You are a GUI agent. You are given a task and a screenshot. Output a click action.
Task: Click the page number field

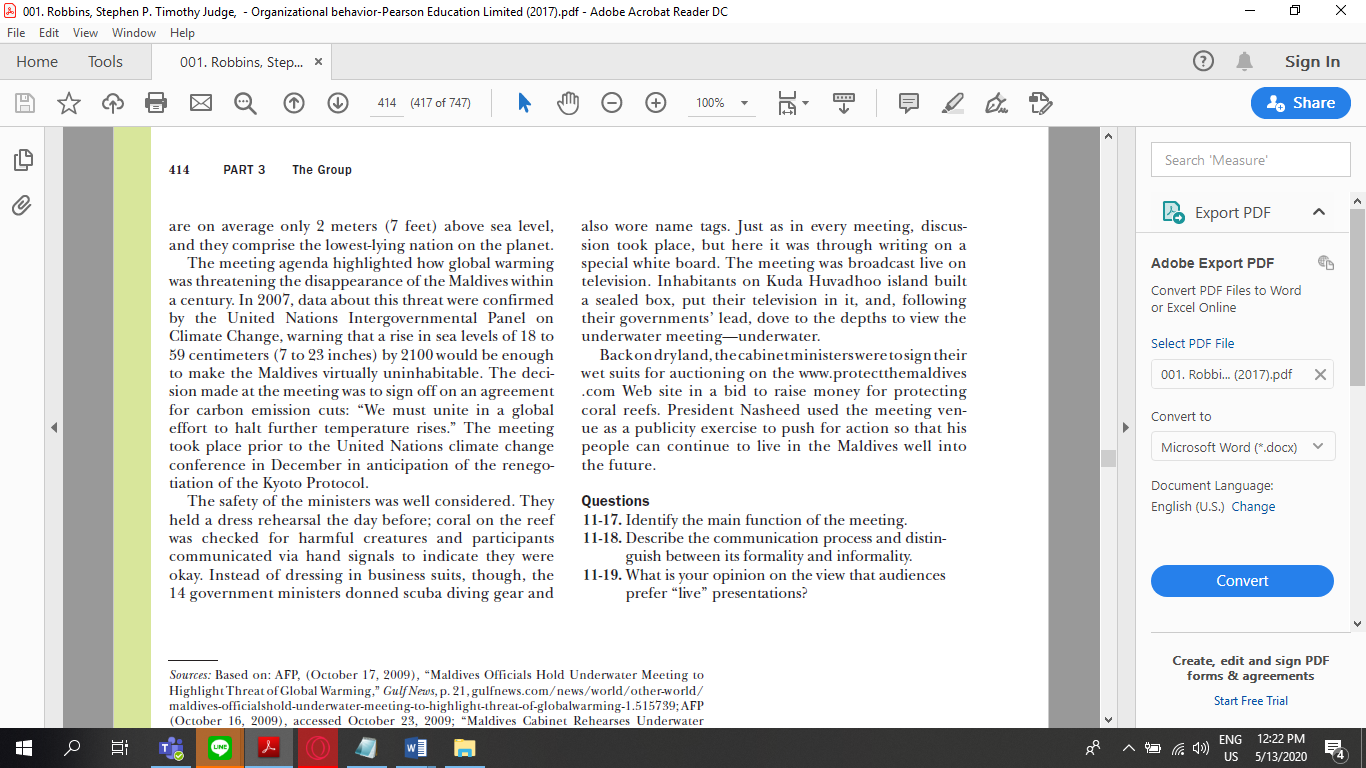[x=387, y=103]
